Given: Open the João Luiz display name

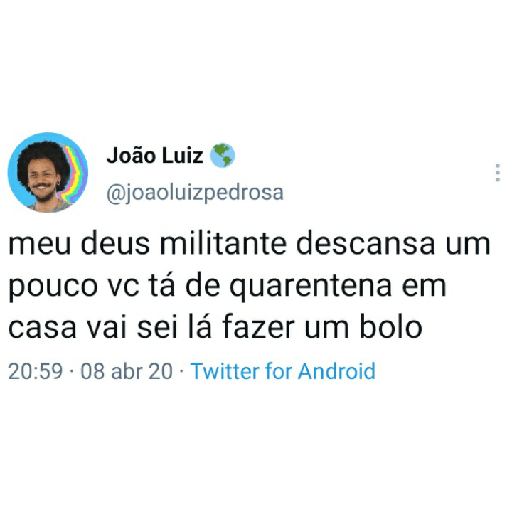Looking at the screenshot, I should click(155, 156).
